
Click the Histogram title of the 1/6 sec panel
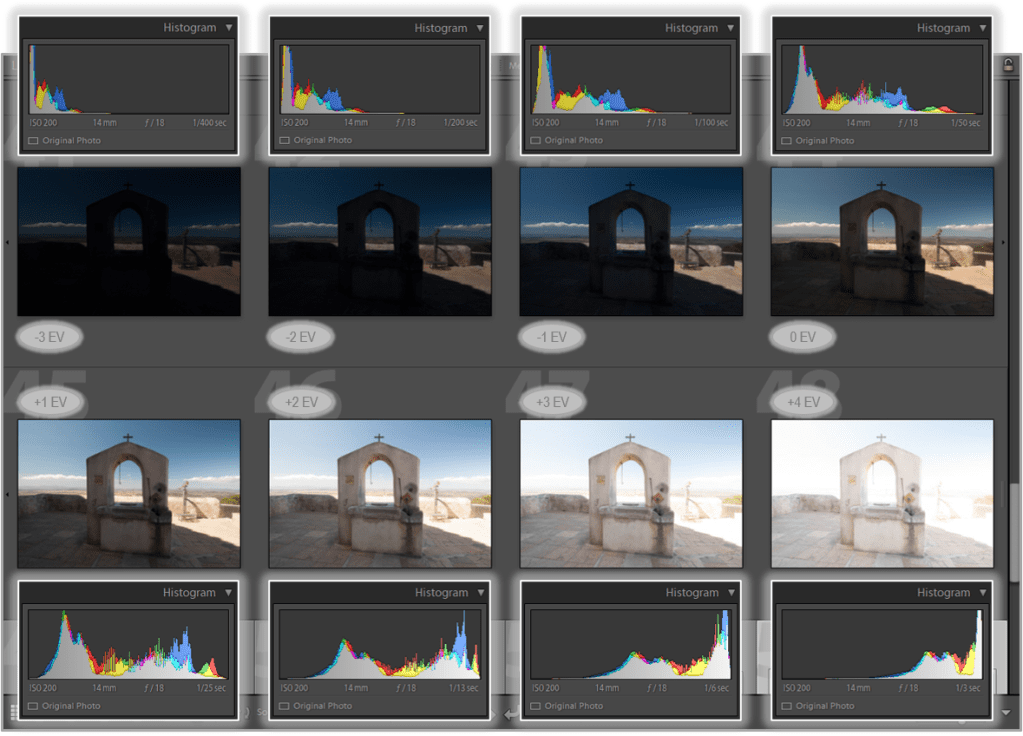coord(692,593)
